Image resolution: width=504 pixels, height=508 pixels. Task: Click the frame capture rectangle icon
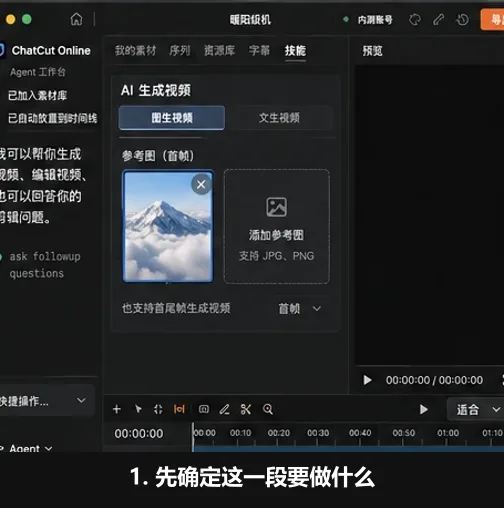204,409
